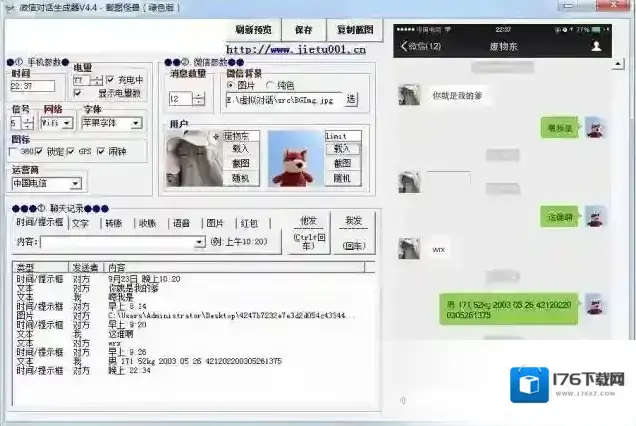The image size is (636, 426).
Task: Click the 消息数量 count stepper
Action: 198,99
